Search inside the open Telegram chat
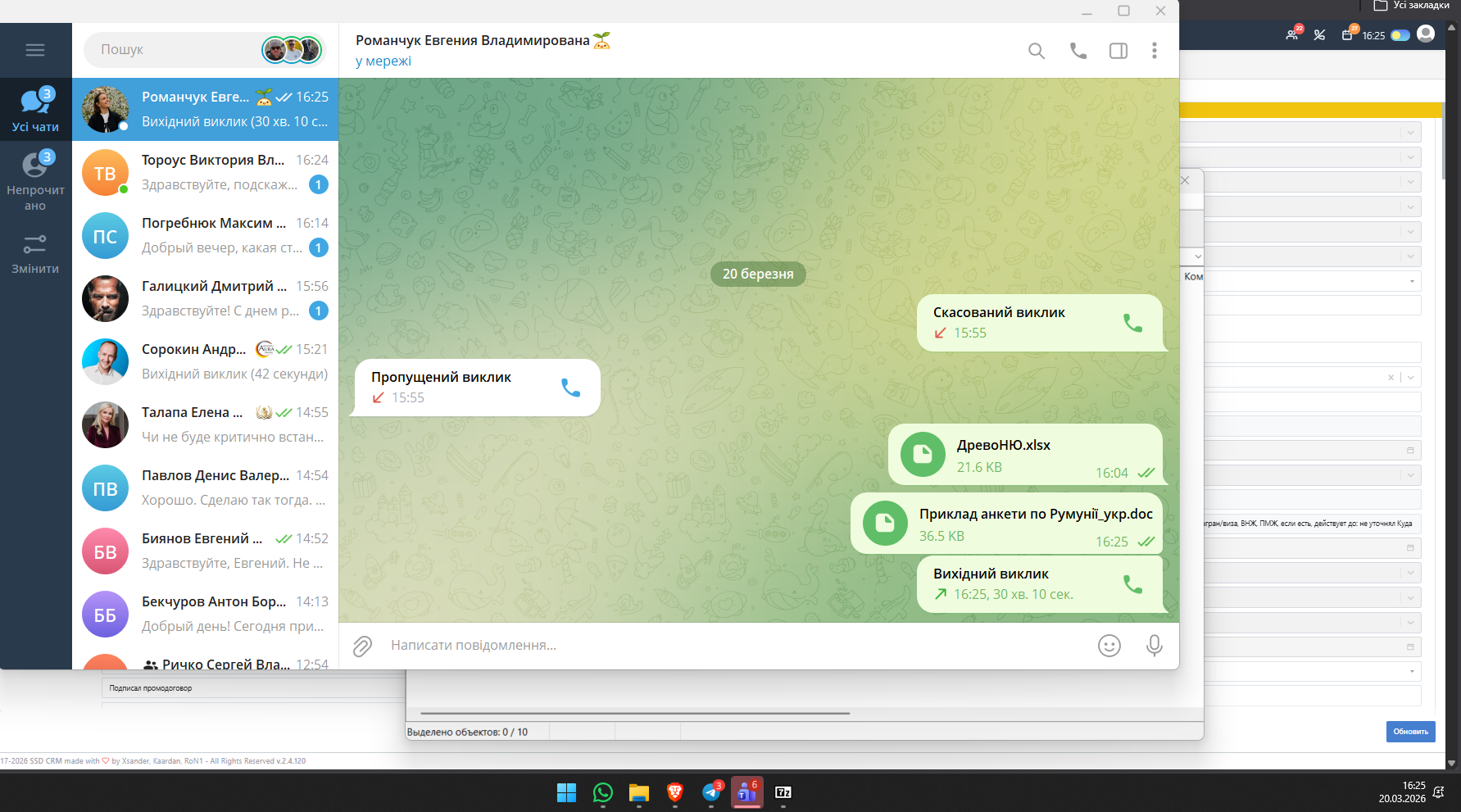1461x812 pixels. (x=1037, y=51)
